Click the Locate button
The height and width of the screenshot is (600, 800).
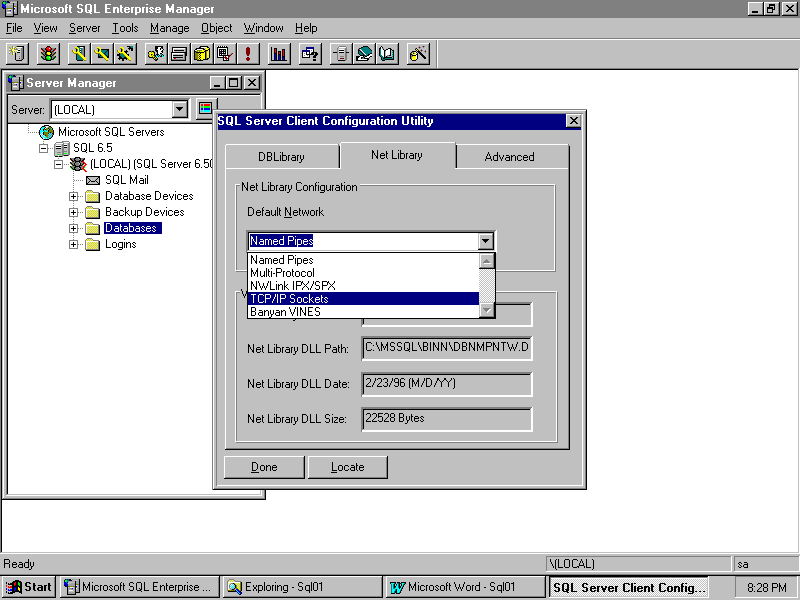pyautogui.click(x=347, y=467)
